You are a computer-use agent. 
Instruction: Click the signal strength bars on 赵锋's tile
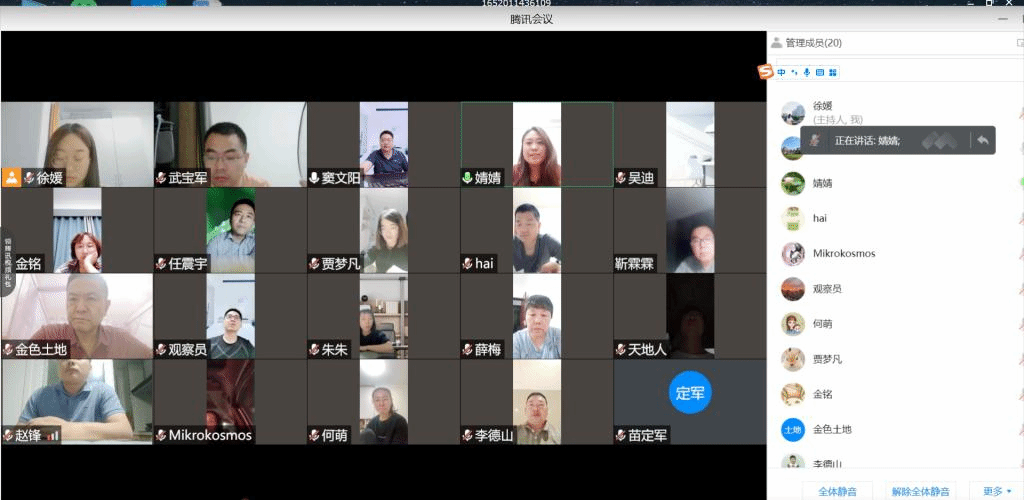(53, 435)
